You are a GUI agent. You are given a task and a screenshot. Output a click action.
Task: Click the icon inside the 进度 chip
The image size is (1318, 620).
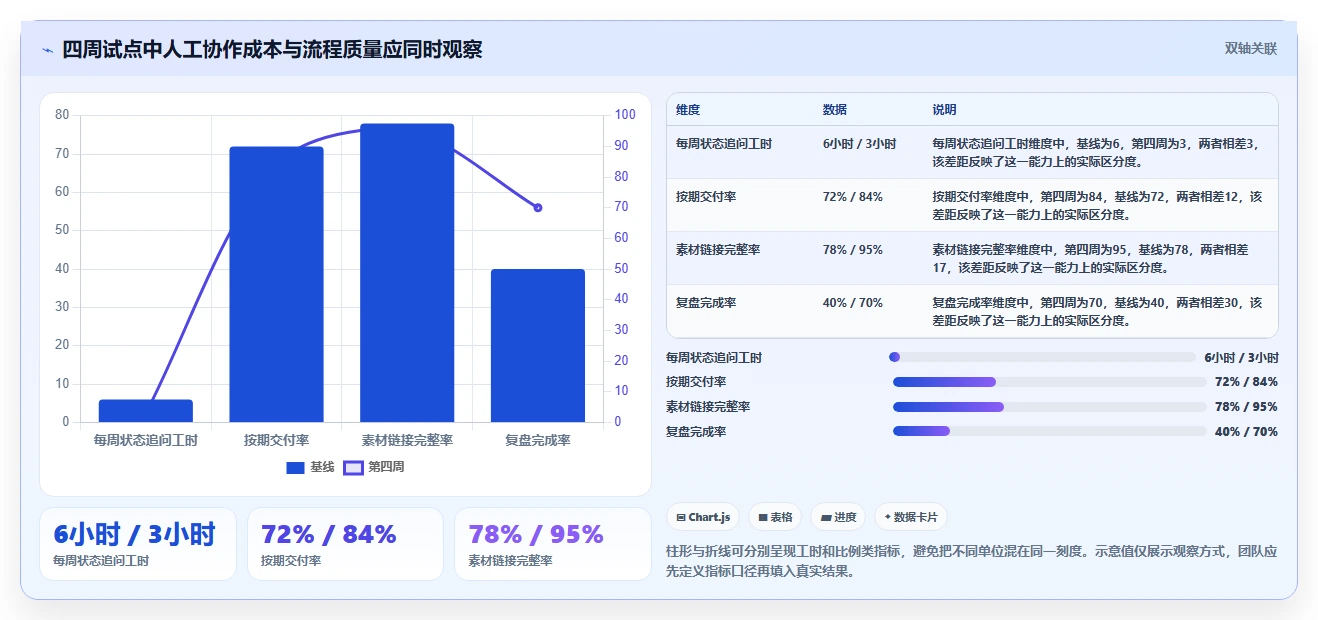point(826,517)
